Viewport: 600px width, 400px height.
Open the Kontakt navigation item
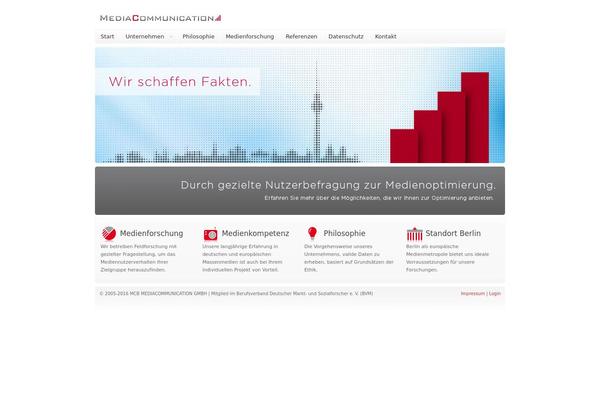click(385, 36)
